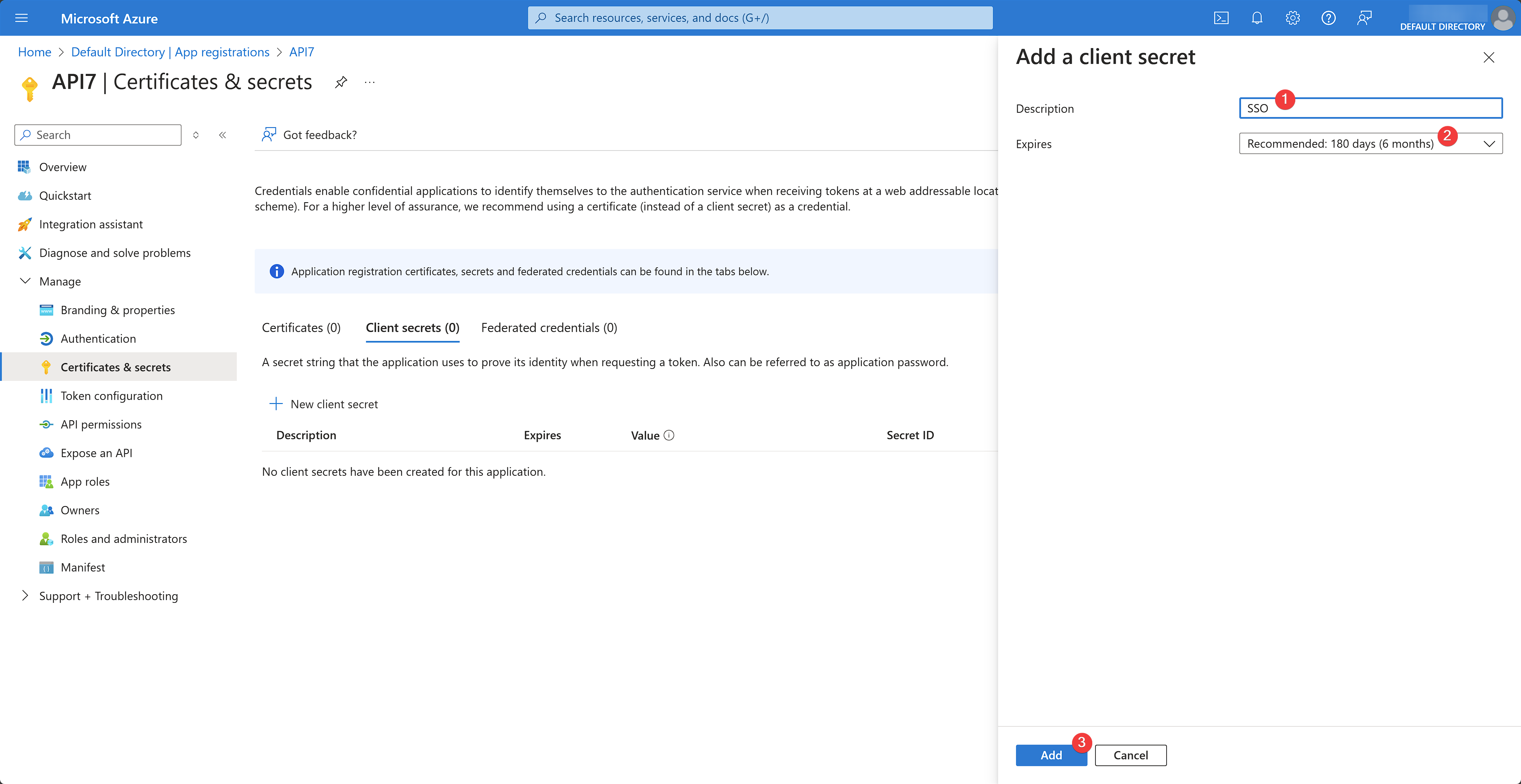Click the Description column header

[306, 435]
